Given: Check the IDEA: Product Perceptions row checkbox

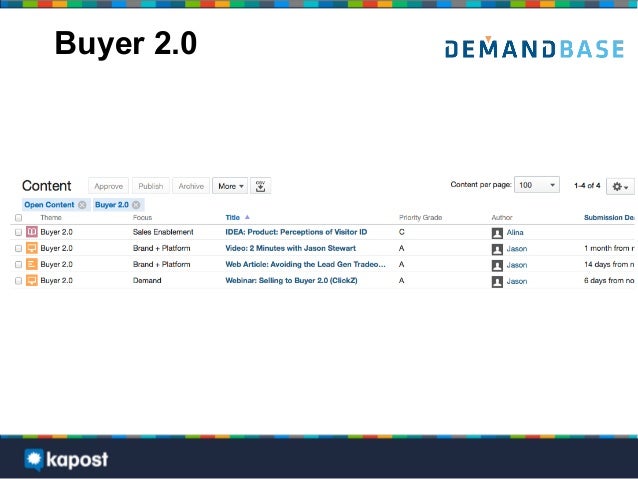Looking at the screenshot, I should point(18,232).
